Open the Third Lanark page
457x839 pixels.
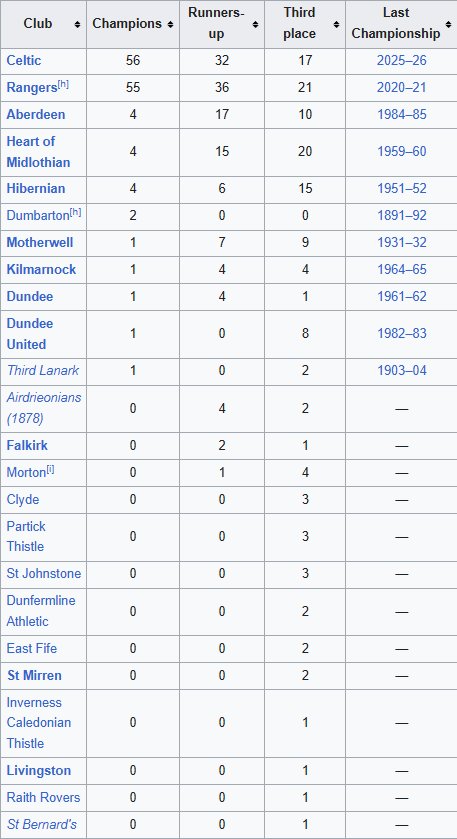pyautogui.click(x=43, y=370)
